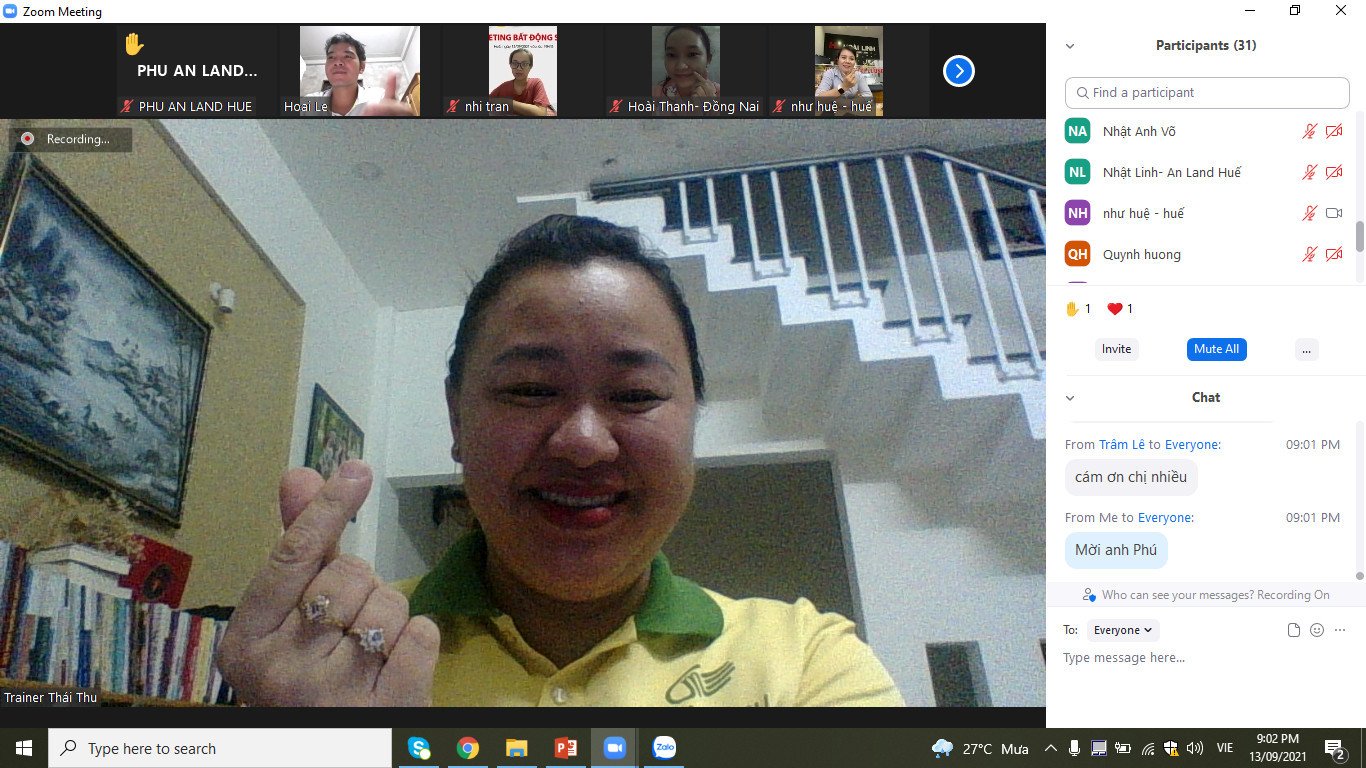Click the Find a participant search field
Viewport: 1366px width, 768px height.
[x=1207, y=92]
